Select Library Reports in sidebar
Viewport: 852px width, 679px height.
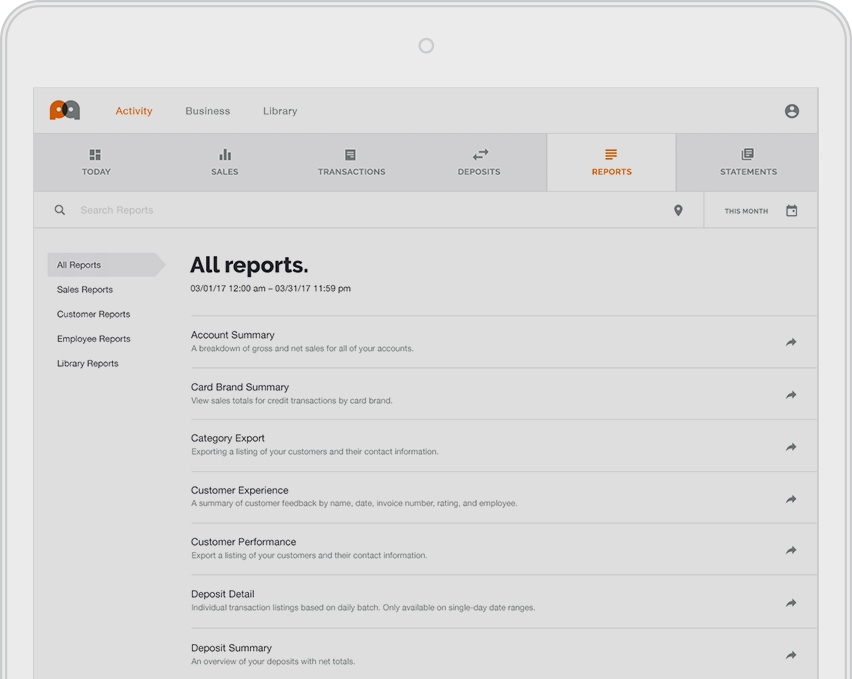[x=87, y=363]
